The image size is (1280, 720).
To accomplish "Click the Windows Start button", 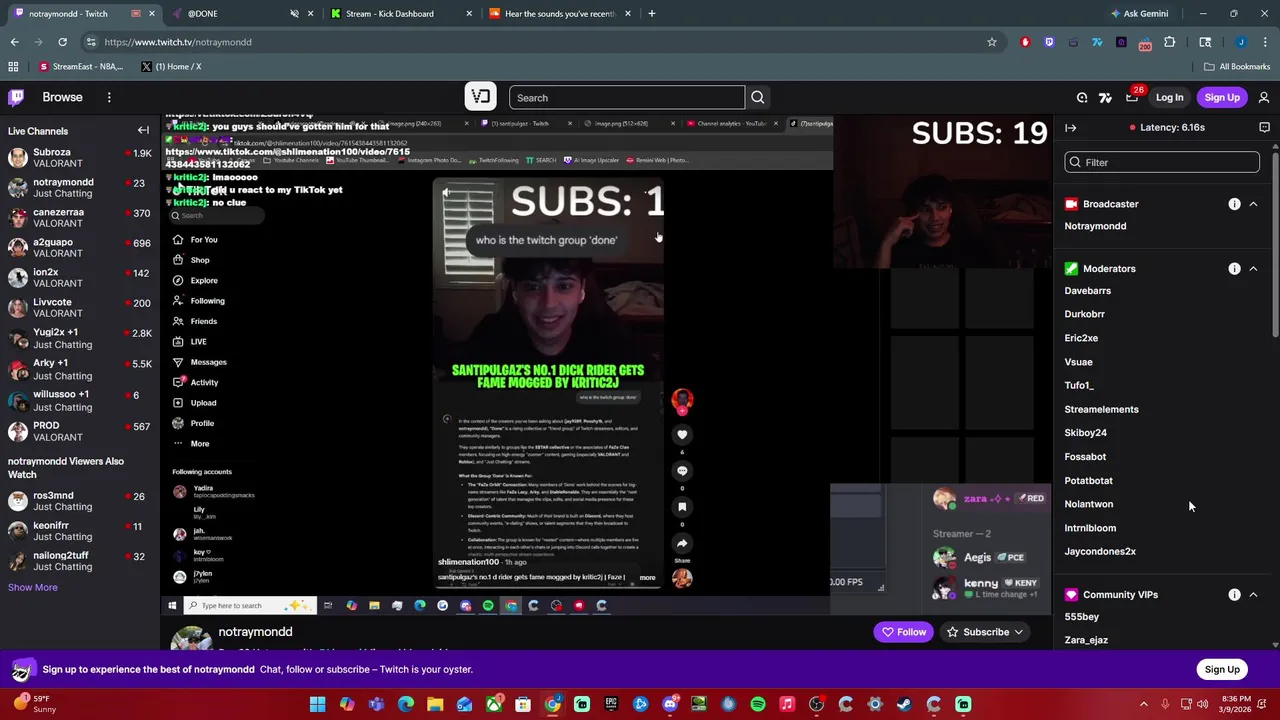I will pos(317,704).
